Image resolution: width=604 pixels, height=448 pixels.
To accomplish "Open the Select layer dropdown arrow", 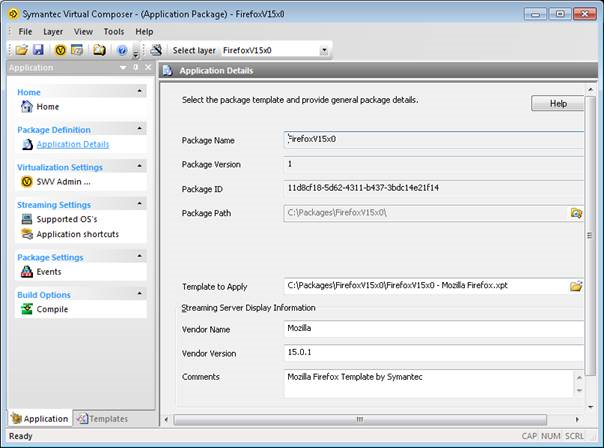I will [x=324, y=50].
